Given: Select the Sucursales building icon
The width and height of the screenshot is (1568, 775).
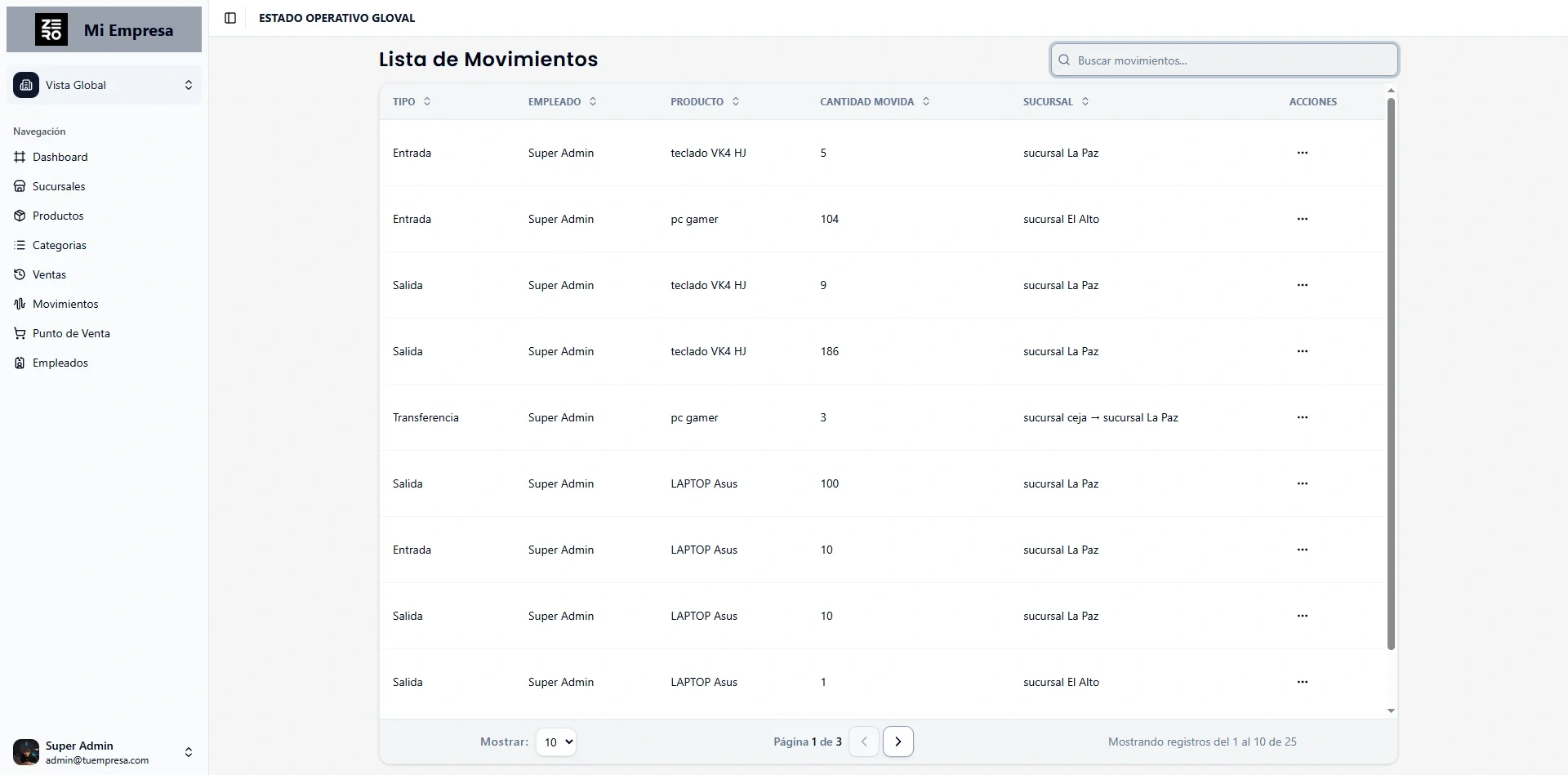Looking at the screenshot, I should coord(20,185).
